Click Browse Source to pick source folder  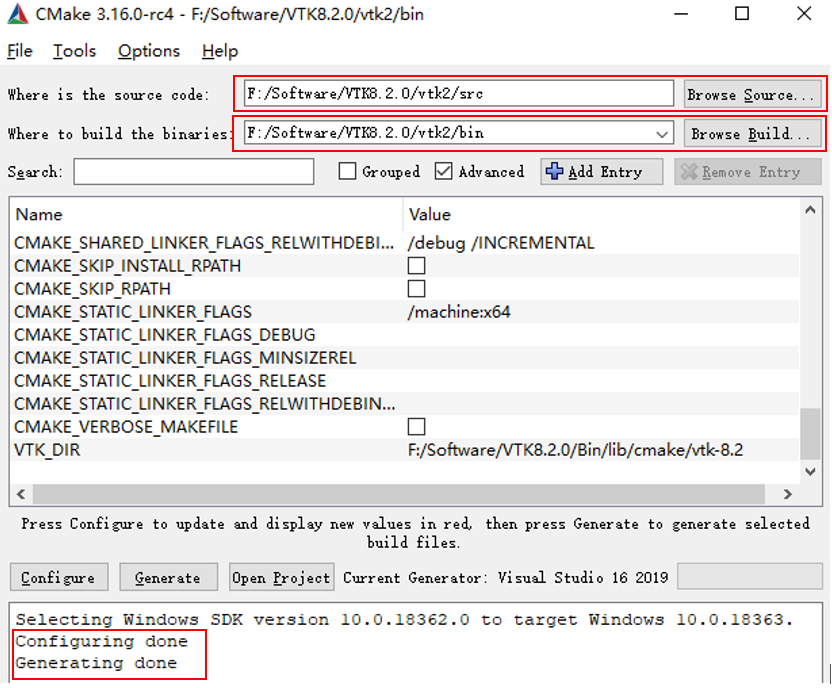(x=751, y=93)
